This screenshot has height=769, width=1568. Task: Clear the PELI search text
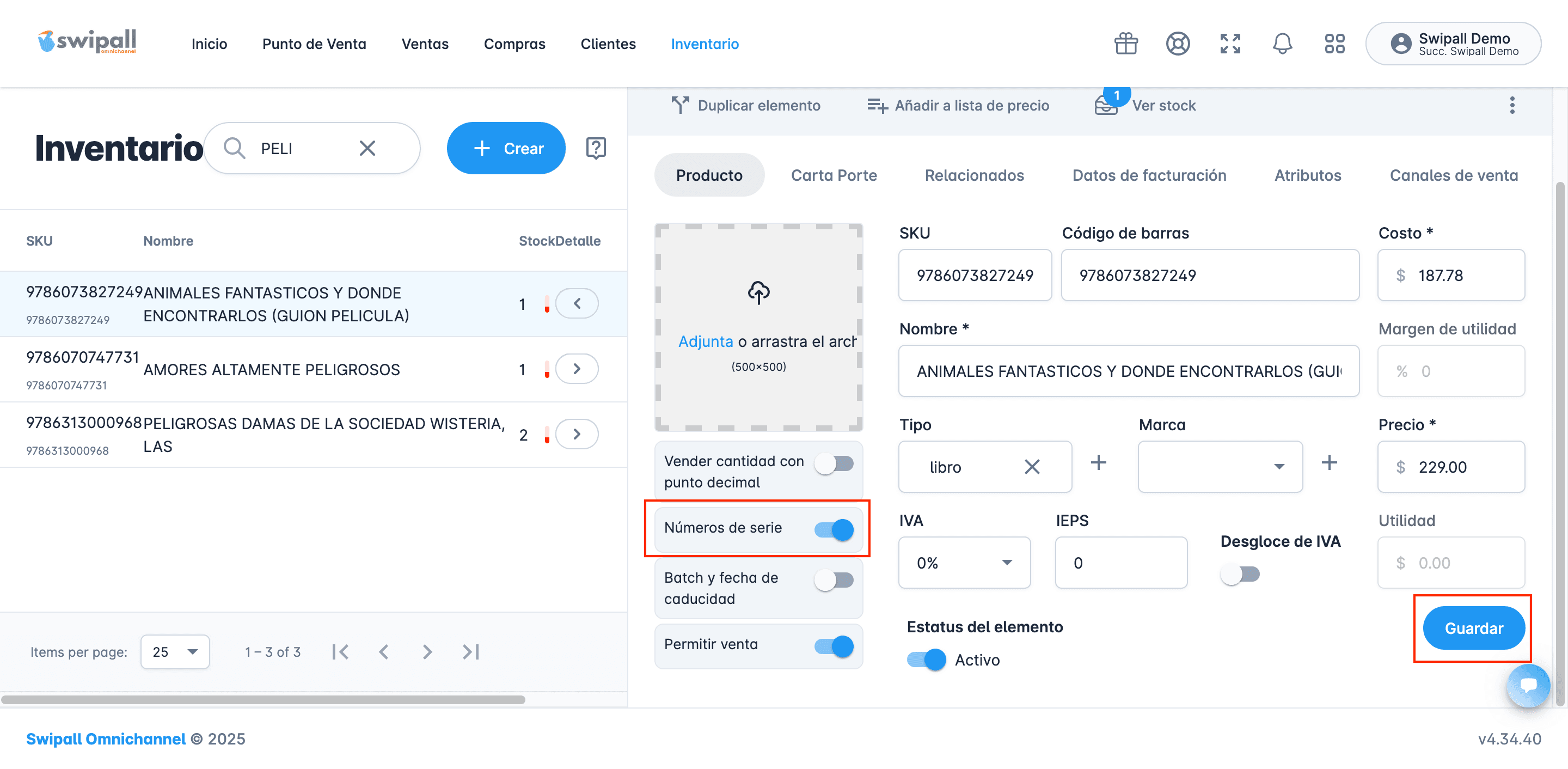point(367,148)
